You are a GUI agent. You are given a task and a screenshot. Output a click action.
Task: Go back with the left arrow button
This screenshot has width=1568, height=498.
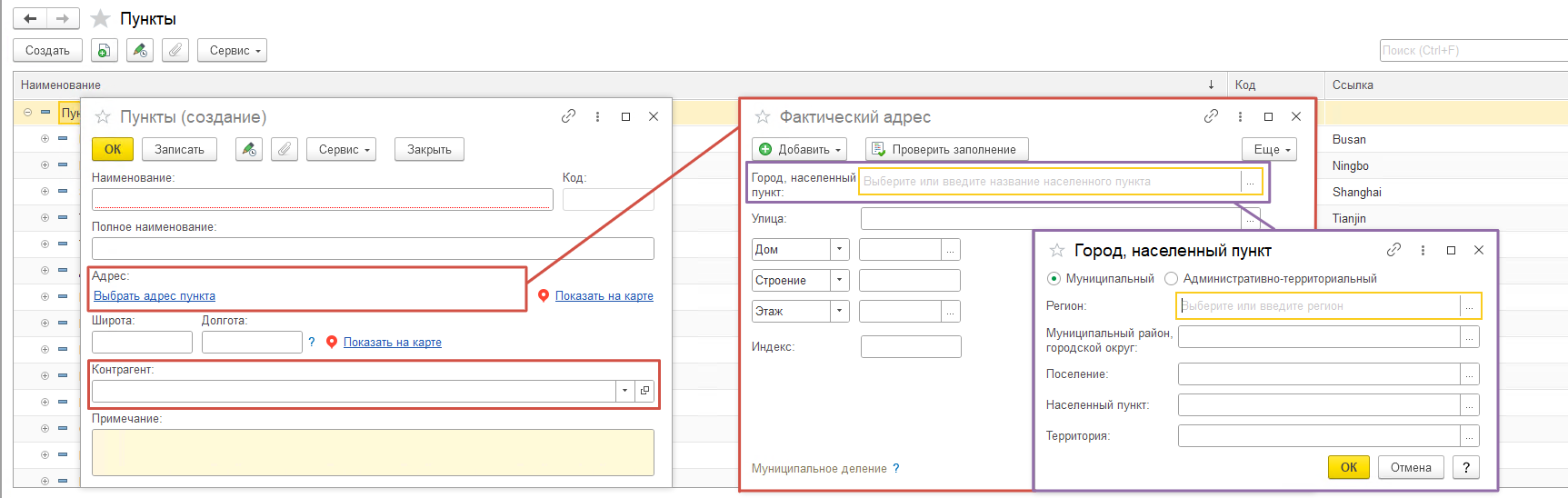click(29, 18)
